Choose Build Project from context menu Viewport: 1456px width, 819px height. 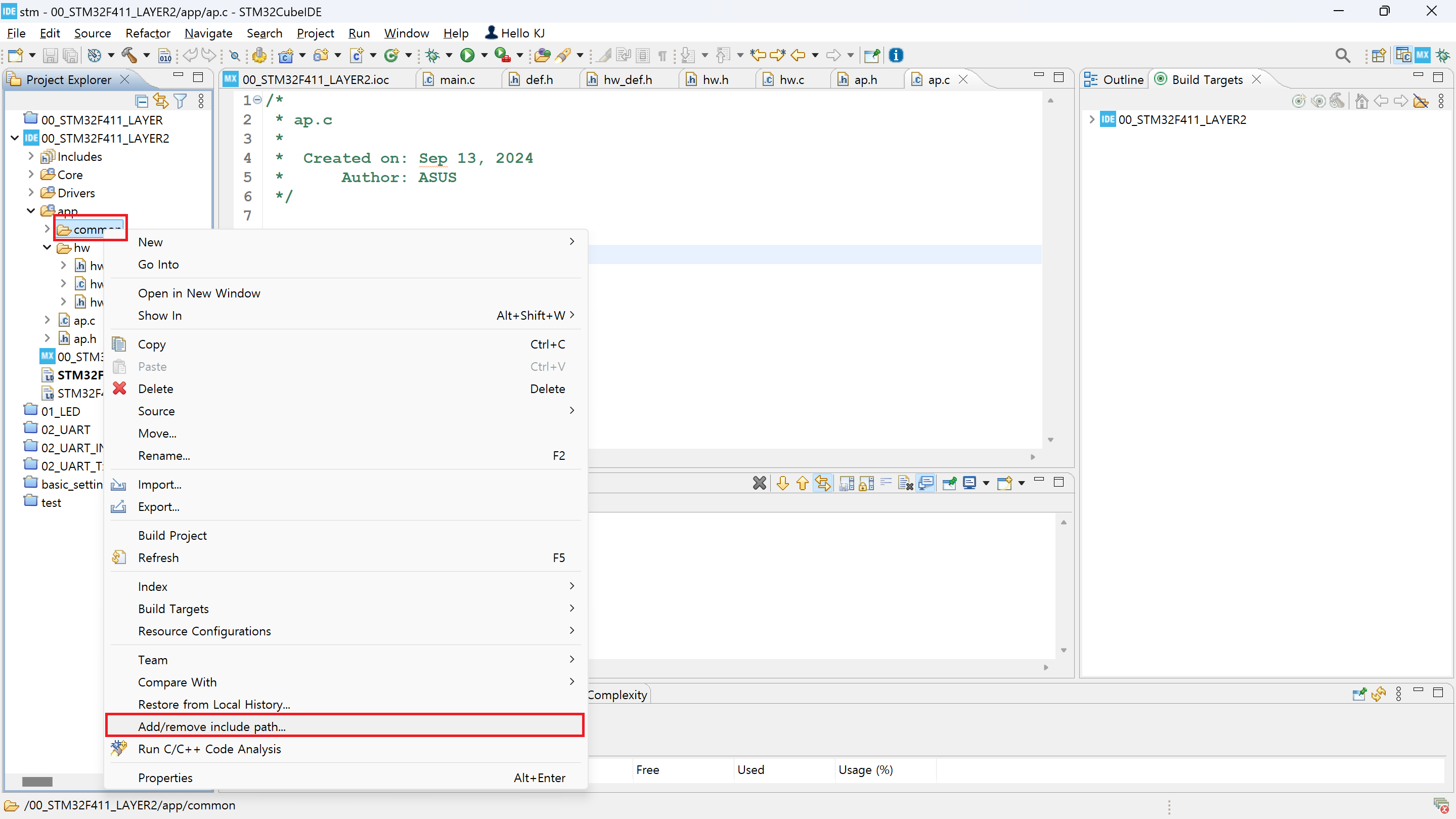point(172,535)
